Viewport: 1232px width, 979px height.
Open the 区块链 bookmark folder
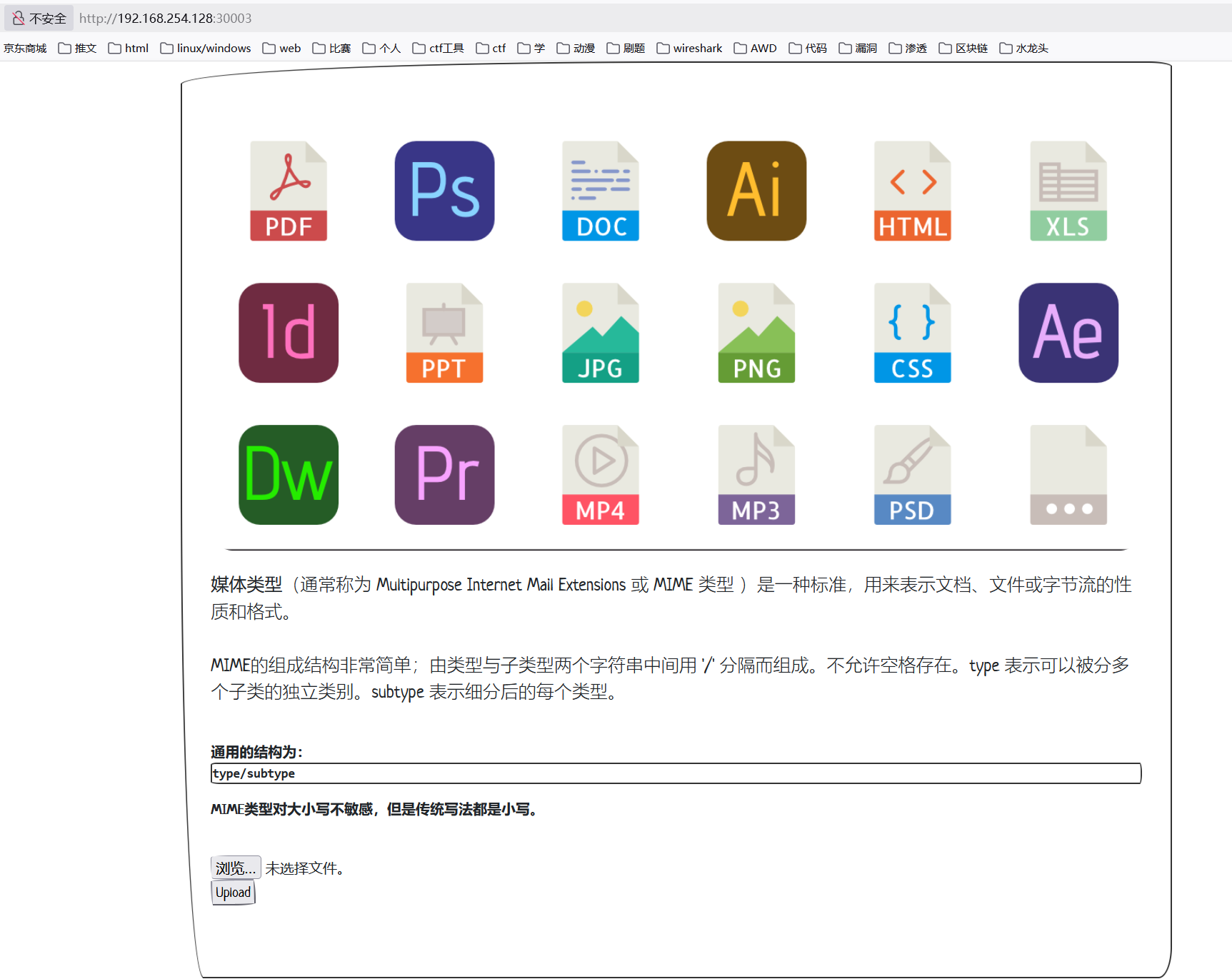tap(963, 48)
